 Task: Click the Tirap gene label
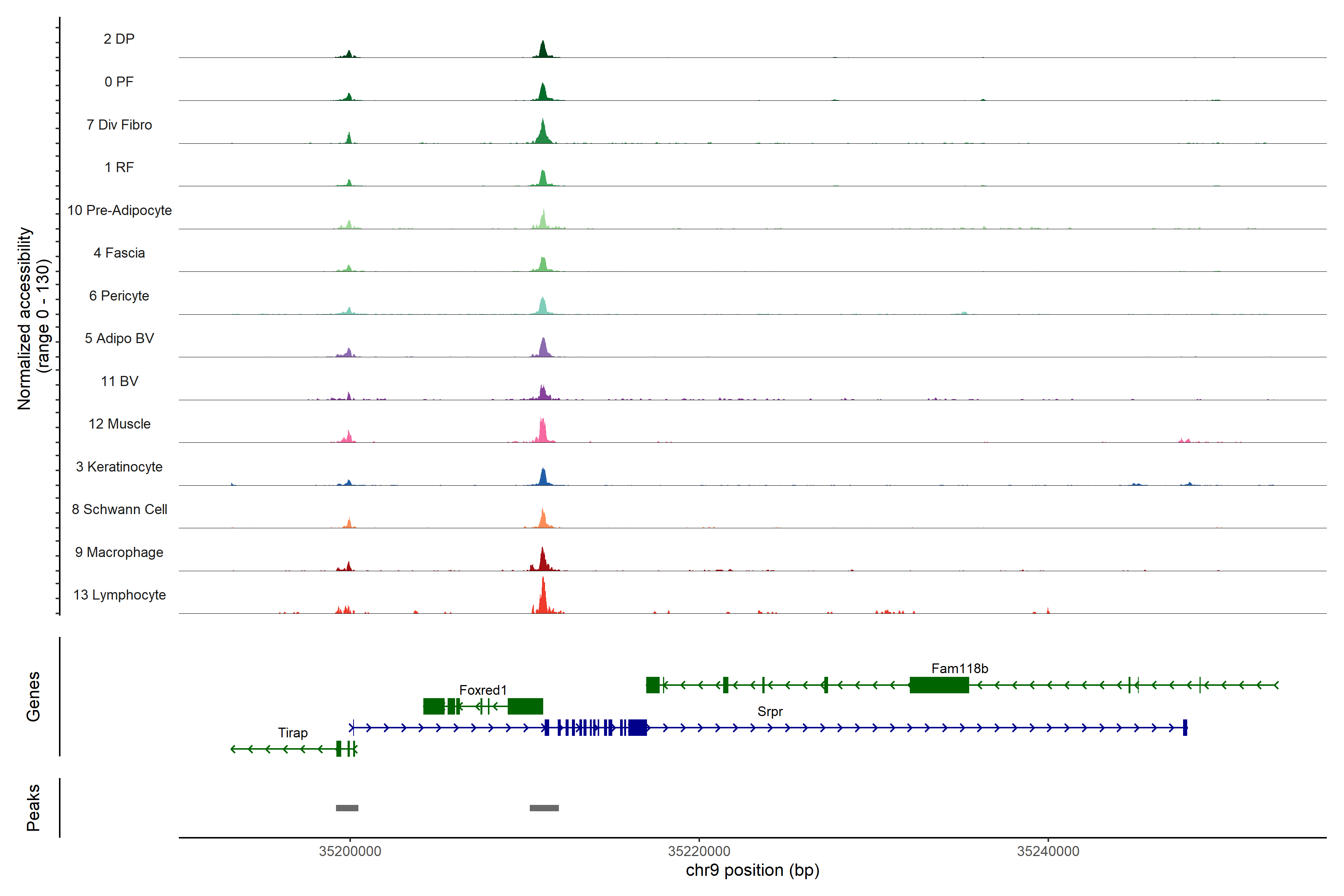293,732
